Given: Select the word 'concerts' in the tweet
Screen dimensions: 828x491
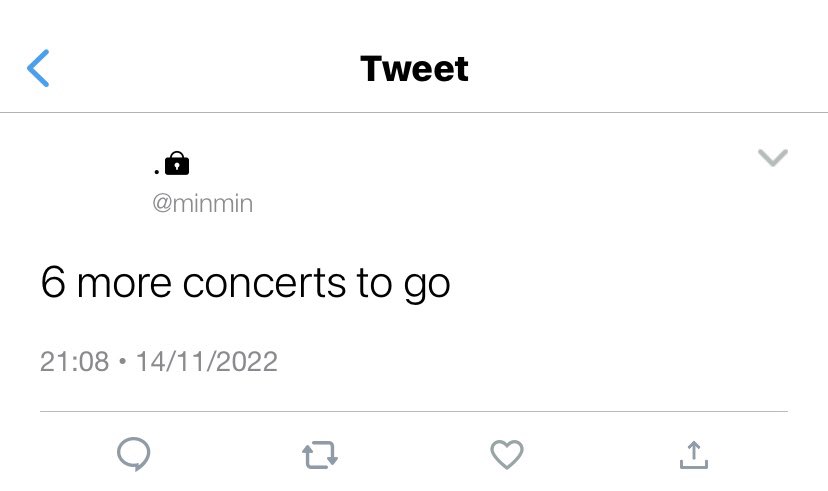Looking at the screenshot, I should click(264, 284).
